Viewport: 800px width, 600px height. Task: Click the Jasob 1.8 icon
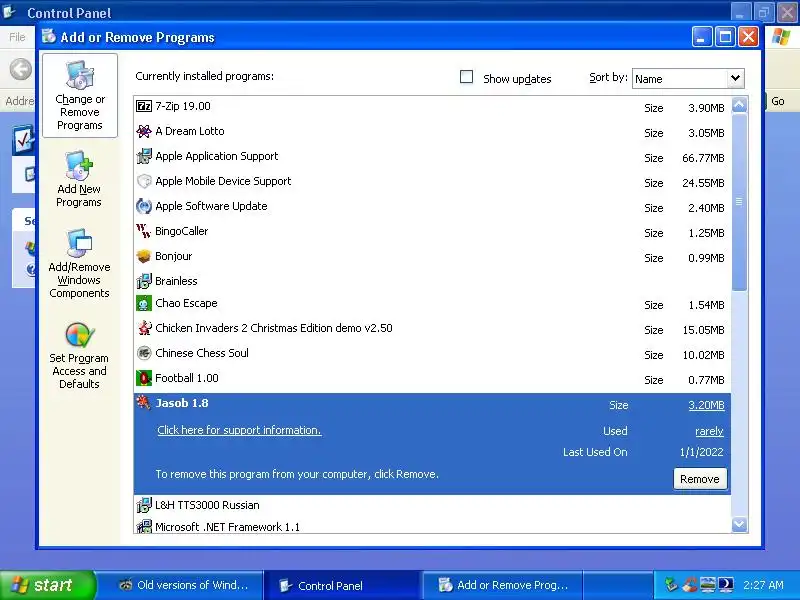144,403
